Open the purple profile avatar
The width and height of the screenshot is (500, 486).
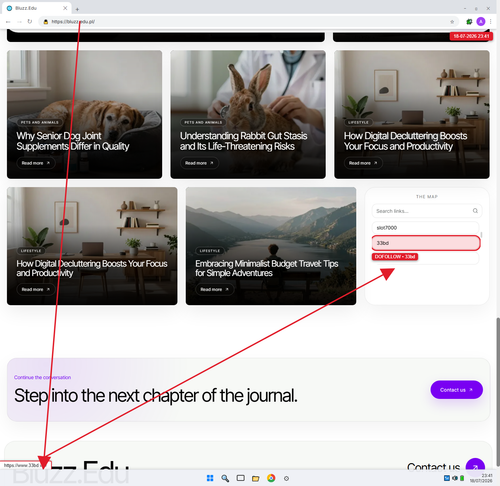click(x=480, y=22)
